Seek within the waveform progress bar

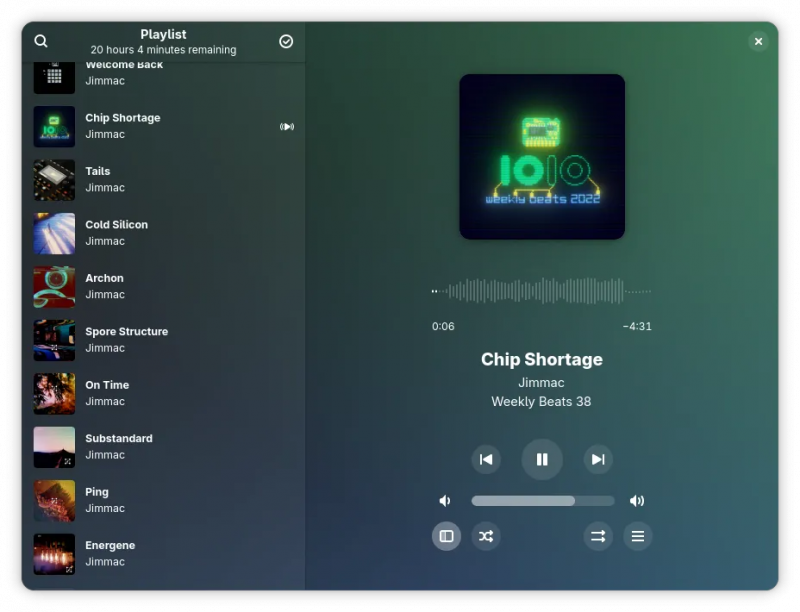541,291
